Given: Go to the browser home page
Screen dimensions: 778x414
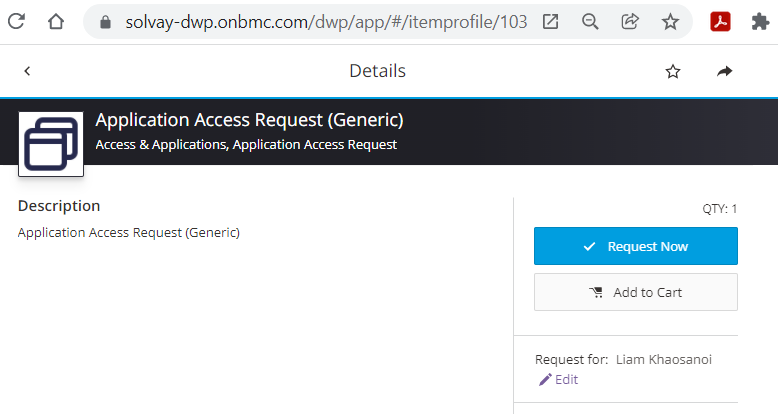Looking at the screenshot, I should click(x=56, y=21).
